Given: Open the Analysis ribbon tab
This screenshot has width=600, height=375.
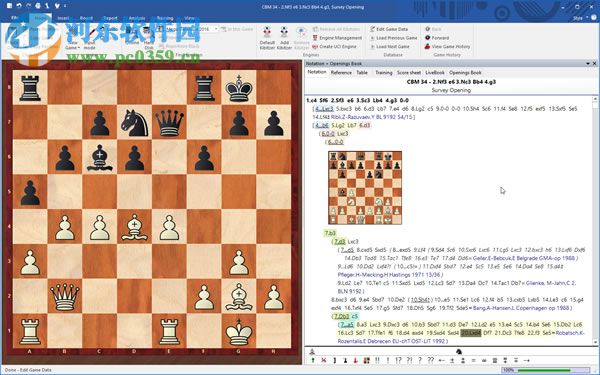Looking at the screenshot, I should 137,18.
